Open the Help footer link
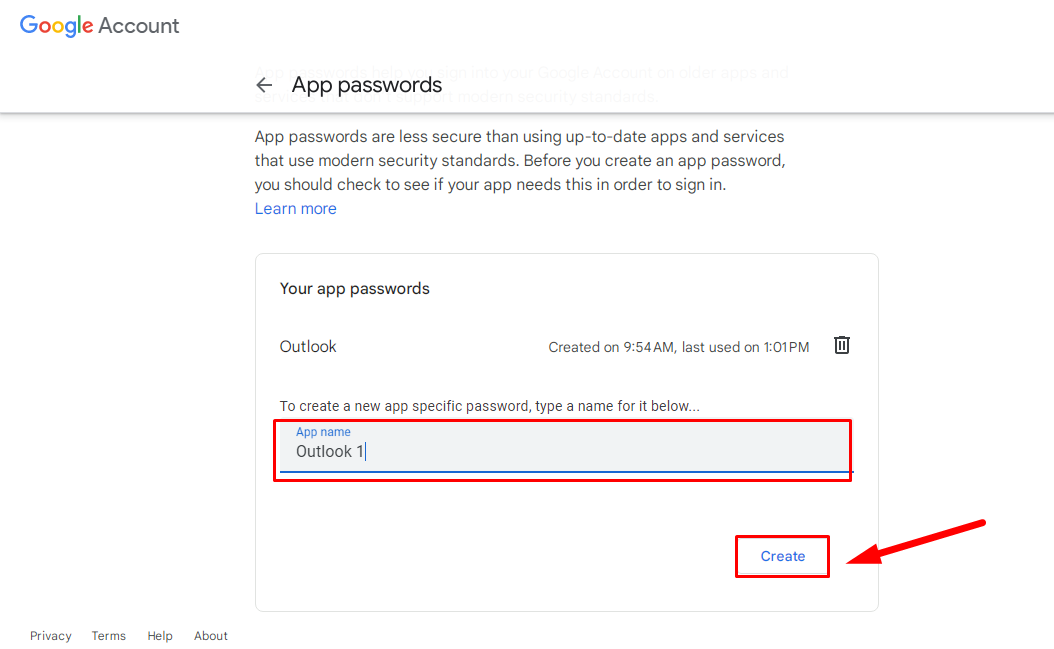The height and width of the screenshot is (649, 1054). (159, 635)
